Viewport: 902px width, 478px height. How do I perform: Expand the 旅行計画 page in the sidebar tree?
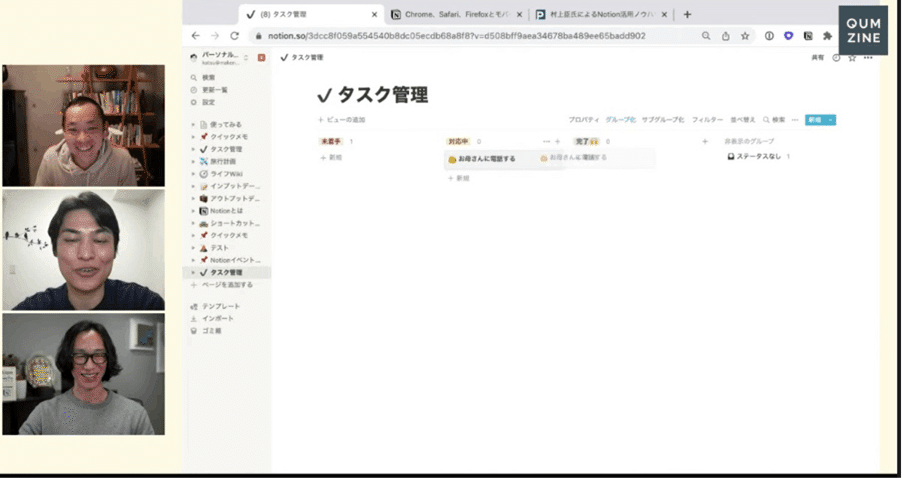193,161
